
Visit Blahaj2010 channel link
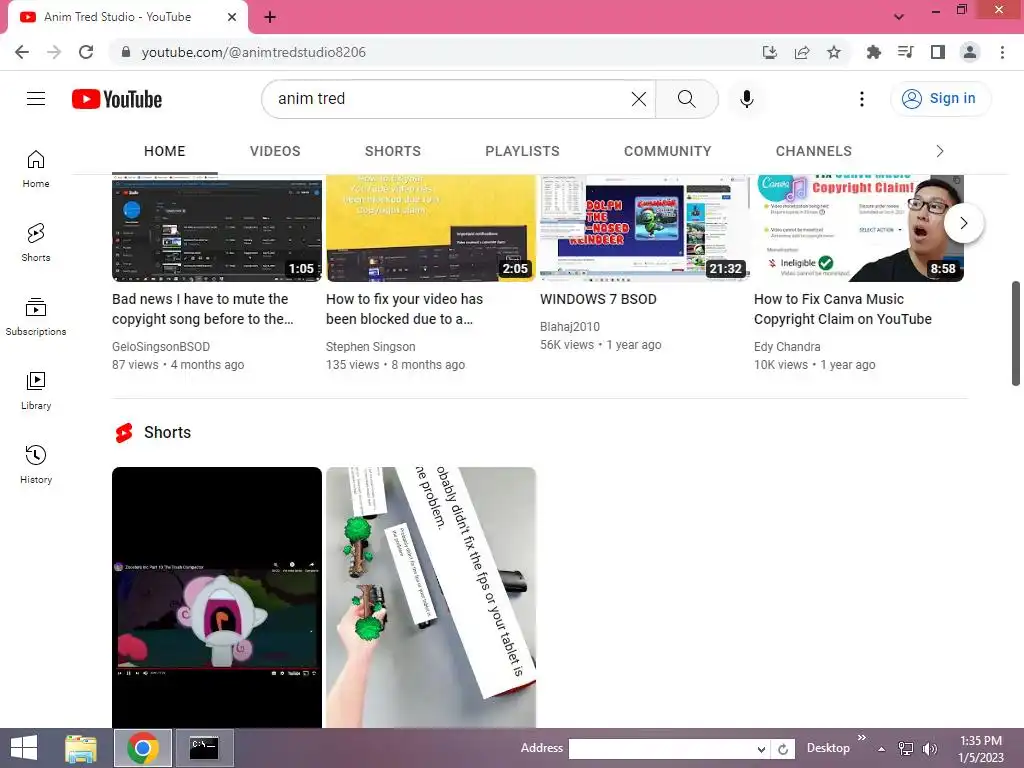[569, 327]
